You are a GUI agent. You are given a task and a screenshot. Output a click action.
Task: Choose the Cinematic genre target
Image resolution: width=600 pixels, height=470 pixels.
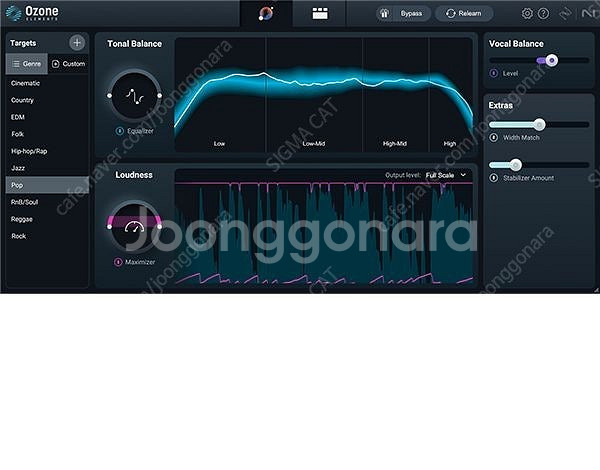pyautogui.click(x=47, y=83)
